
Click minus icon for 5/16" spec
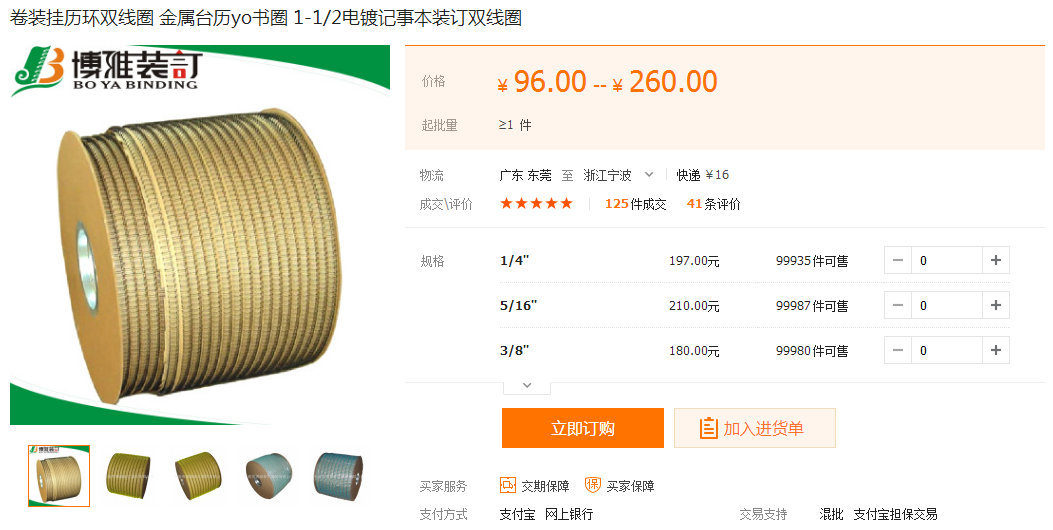pyautogui.click(x=898, y=305)
